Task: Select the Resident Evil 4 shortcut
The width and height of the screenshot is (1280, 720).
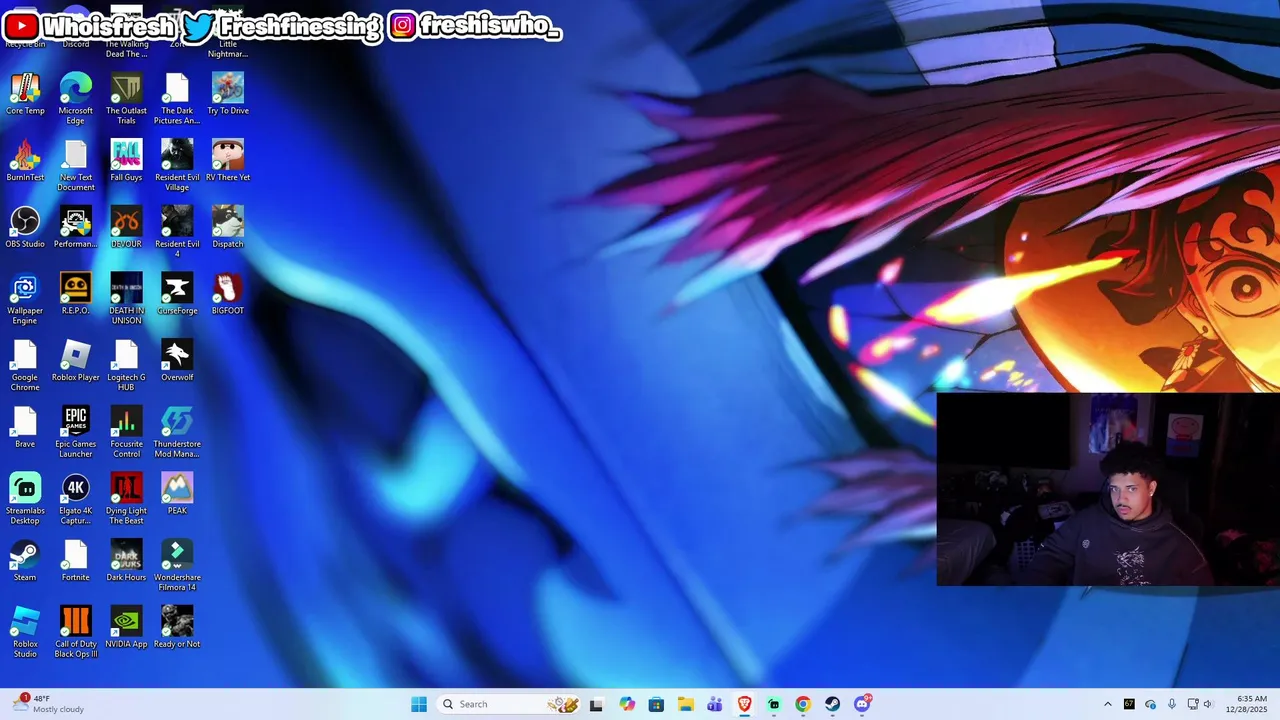Action: (x=177, y=233)
